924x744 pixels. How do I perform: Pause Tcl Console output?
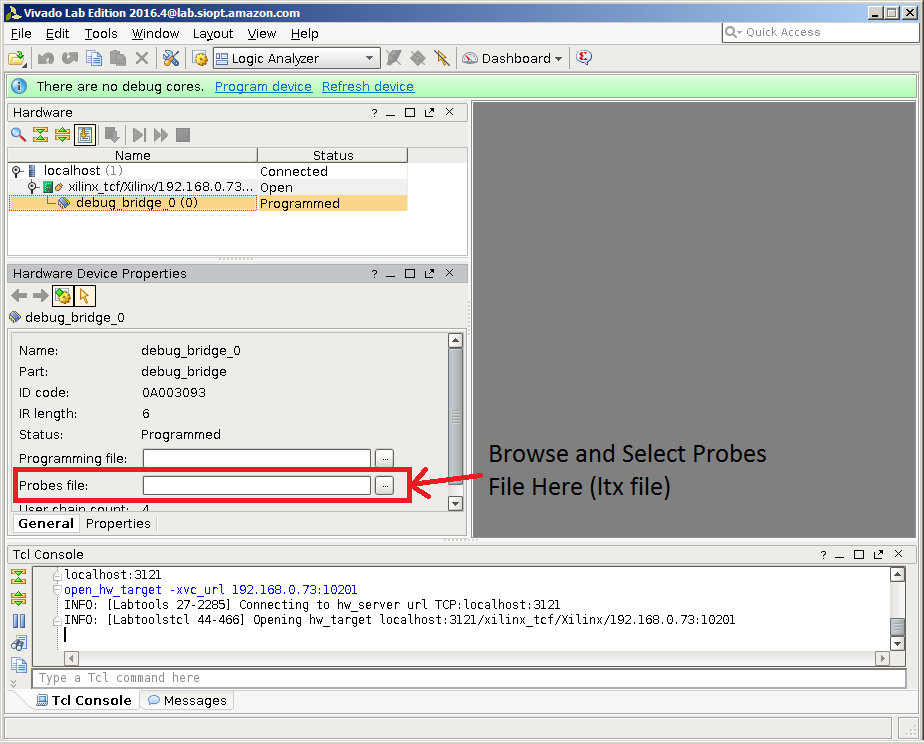(x=19, y=621)
